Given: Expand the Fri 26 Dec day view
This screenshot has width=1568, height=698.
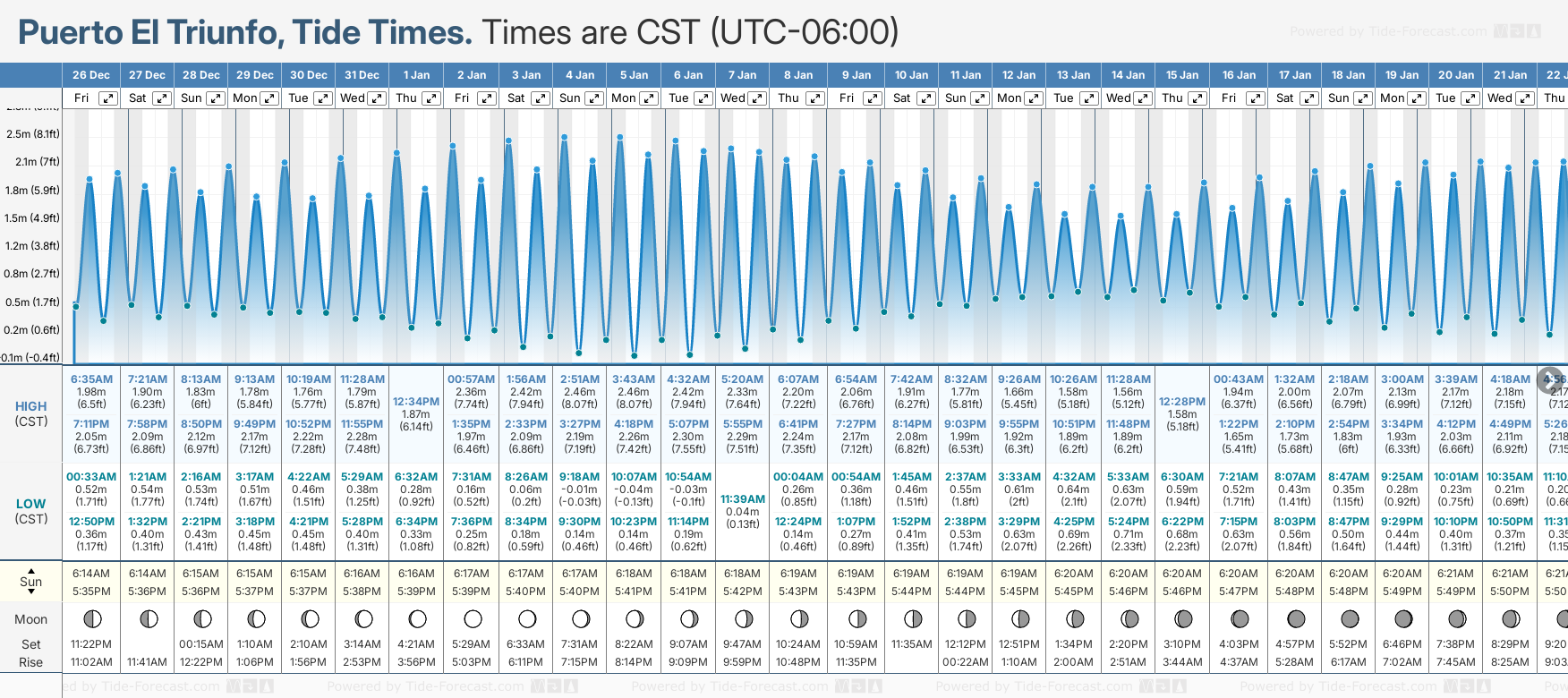Looking at the screenshot, I should click(108, 98).
